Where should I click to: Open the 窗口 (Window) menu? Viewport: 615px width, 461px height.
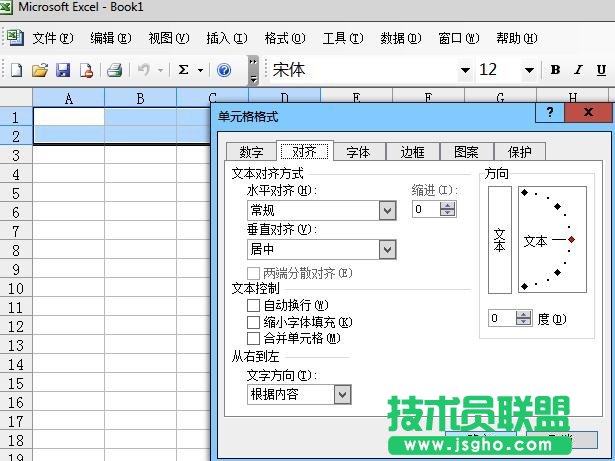(x=459, y=38)
